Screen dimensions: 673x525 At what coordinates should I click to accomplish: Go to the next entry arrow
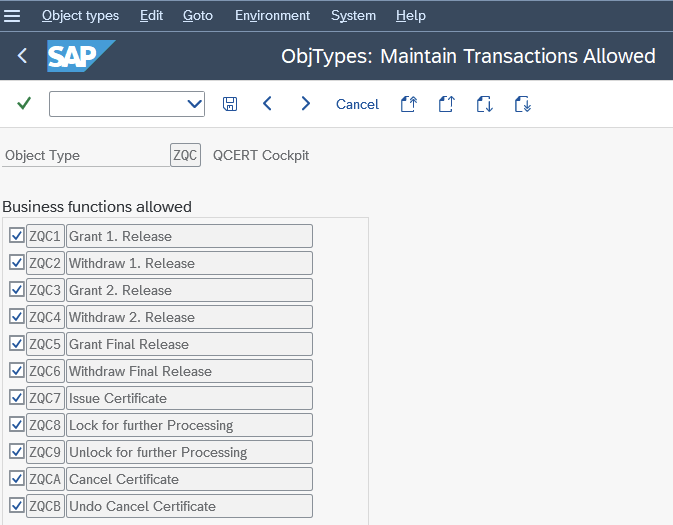[x=306, y=104]
